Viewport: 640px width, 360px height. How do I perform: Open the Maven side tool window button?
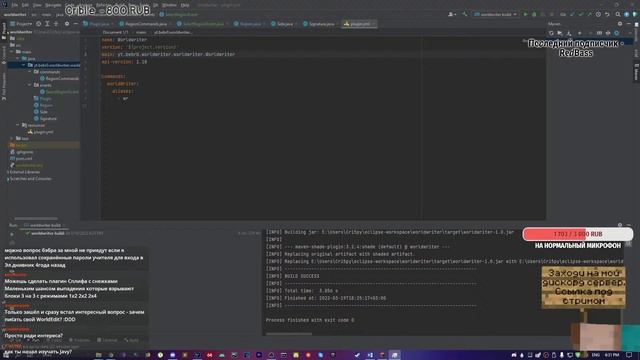click(636, 73)
